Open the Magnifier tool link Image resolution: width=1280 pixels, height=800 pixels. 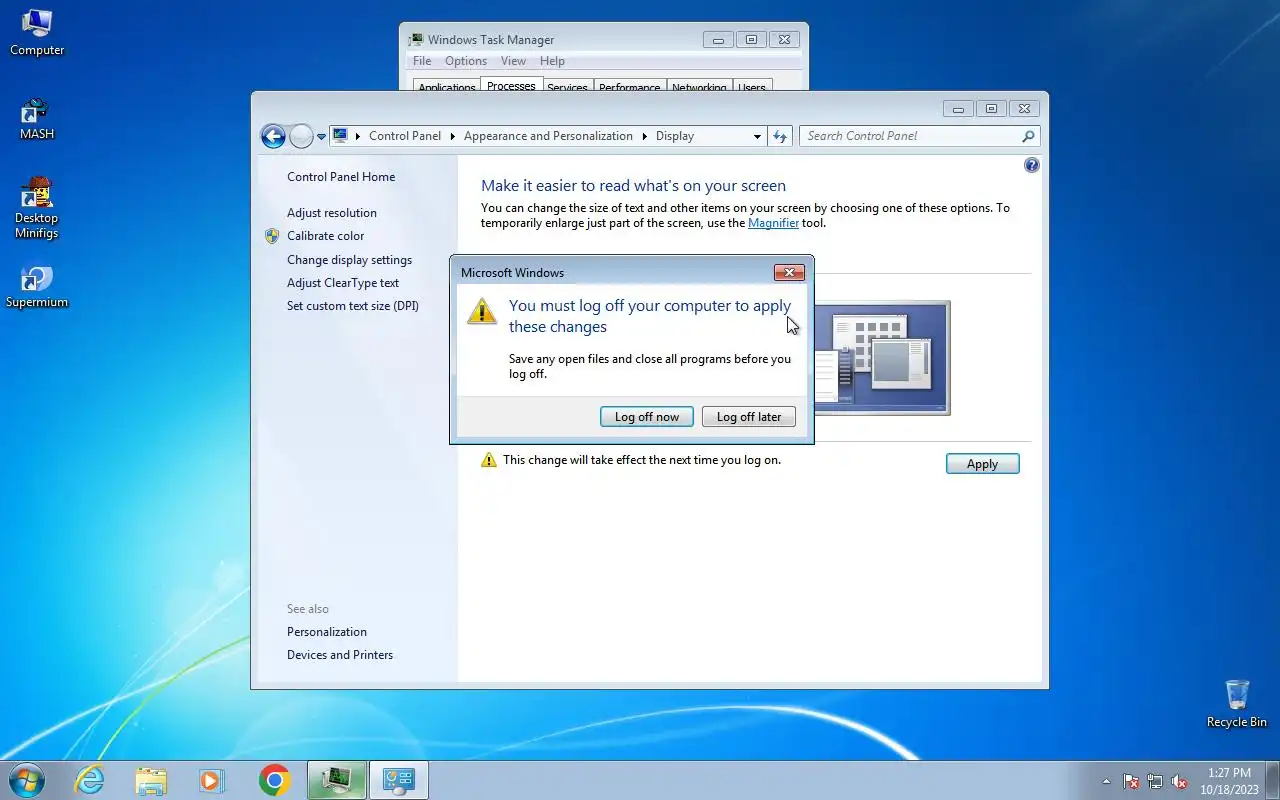tap(773, 223)
